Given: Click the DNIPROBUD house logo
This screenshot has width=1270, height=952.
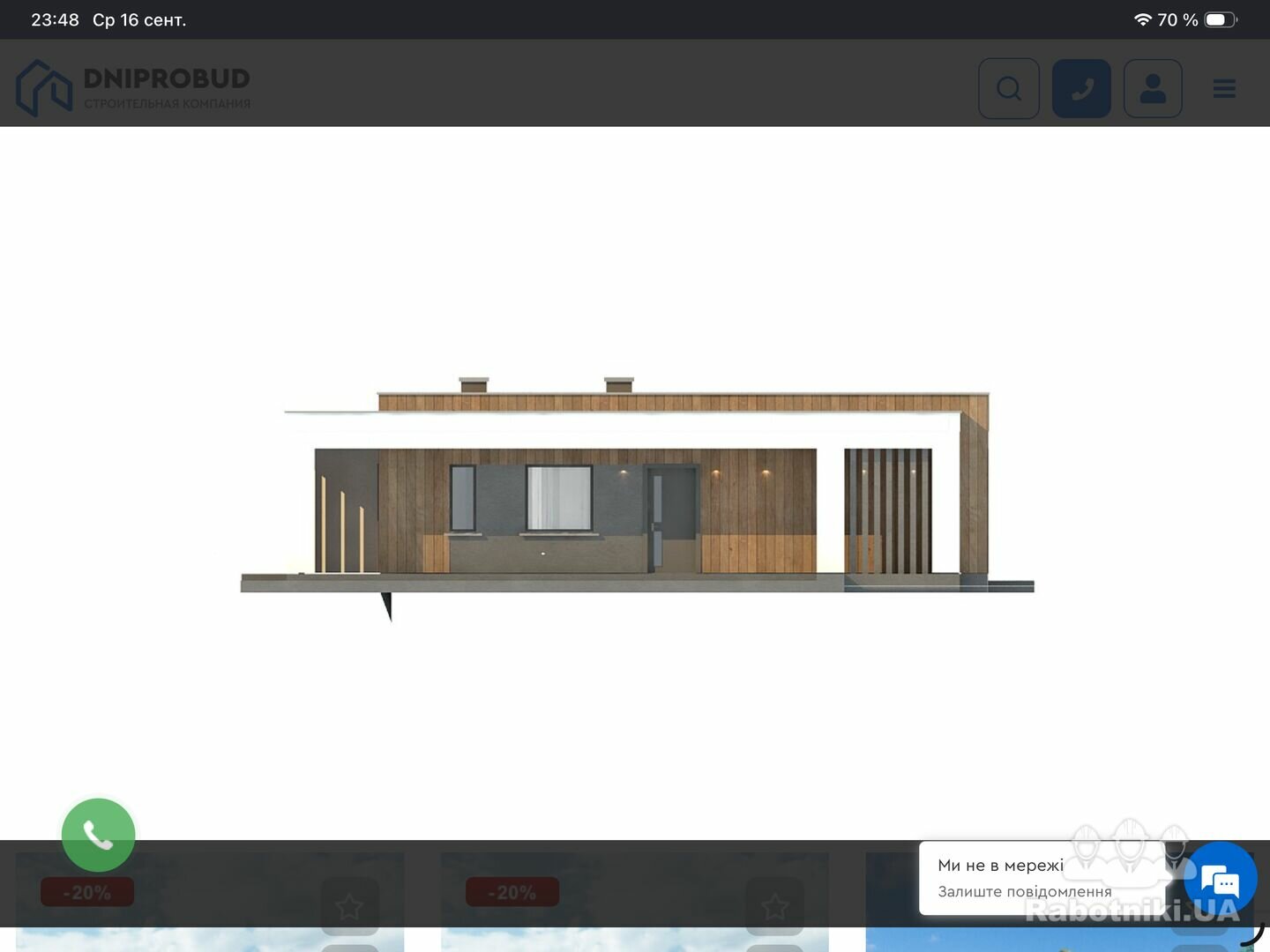Looking at the screenshot, I should click(x=44, y=88).
